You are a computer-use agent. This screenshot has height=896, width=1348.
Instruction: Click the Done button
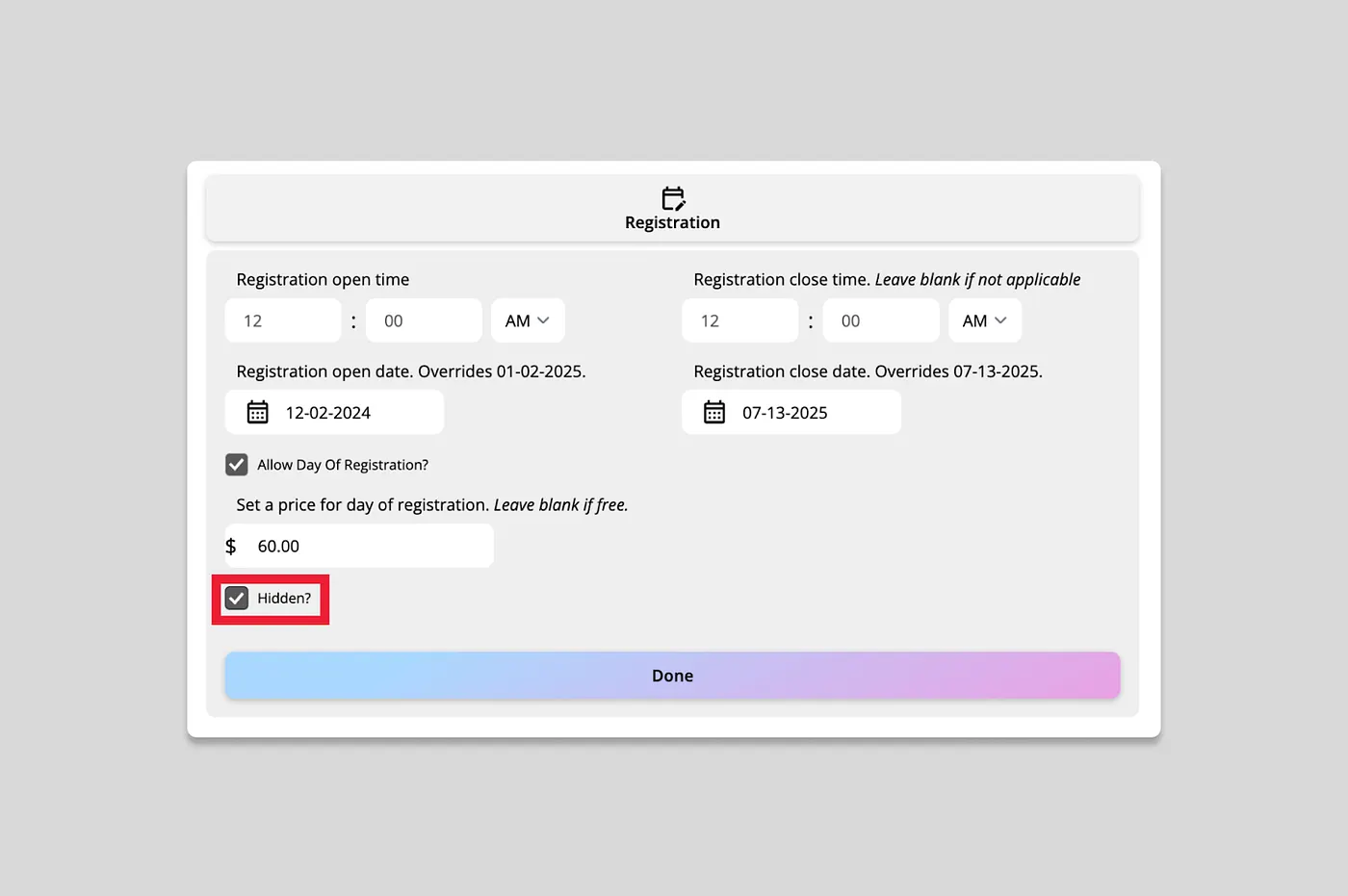[672, 676]
